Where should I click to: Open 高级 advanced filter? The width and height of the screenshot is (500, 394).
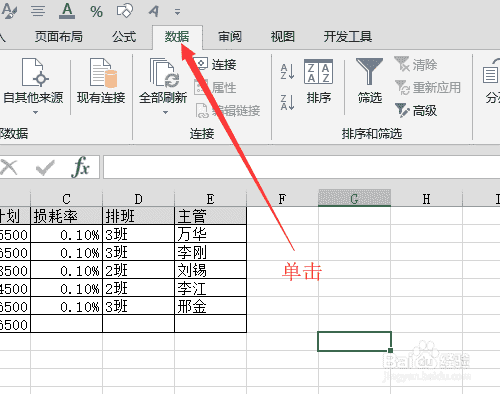coord(416,111)
